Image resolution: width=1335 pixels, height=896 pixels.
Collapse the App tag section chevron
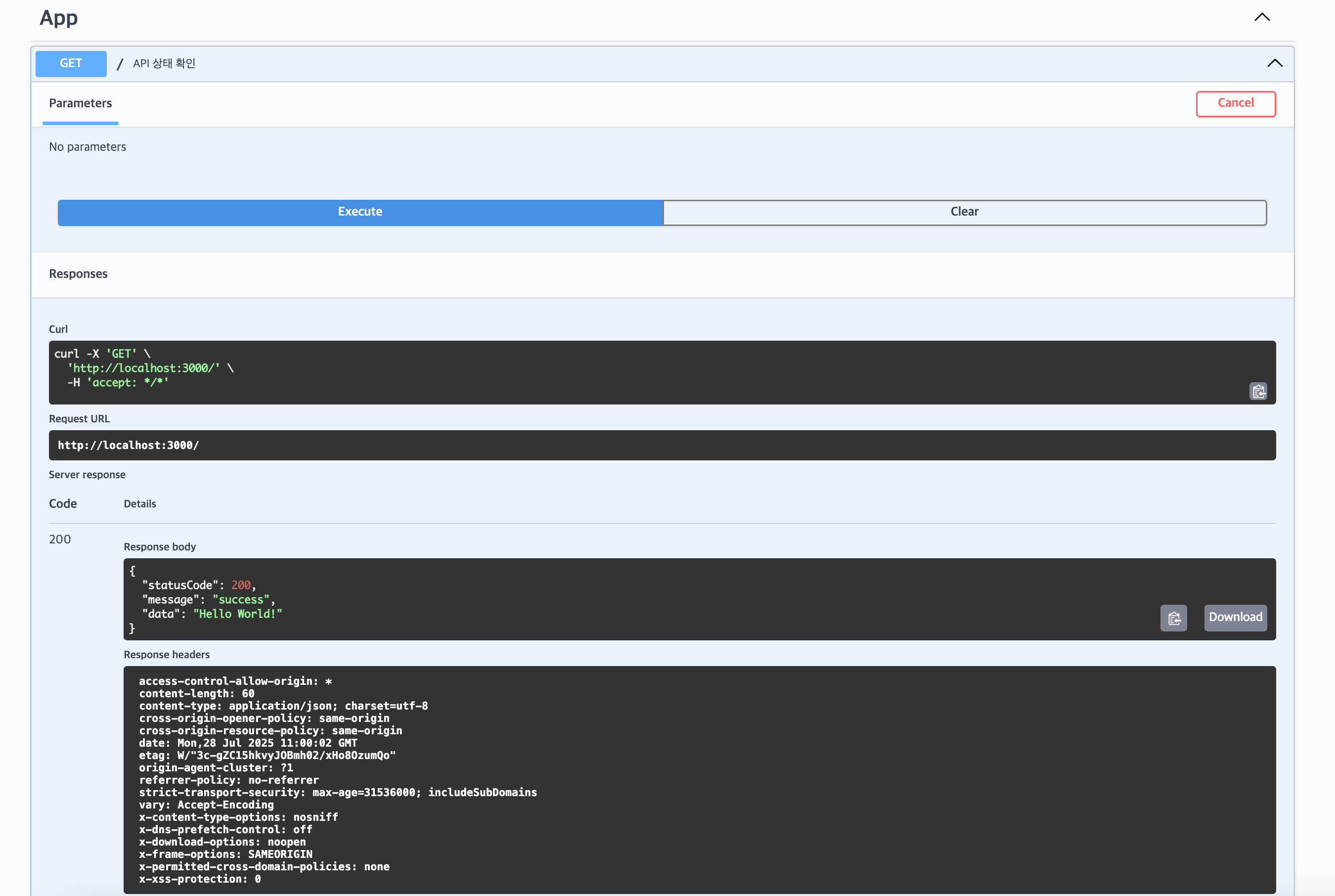(1262, 17)
